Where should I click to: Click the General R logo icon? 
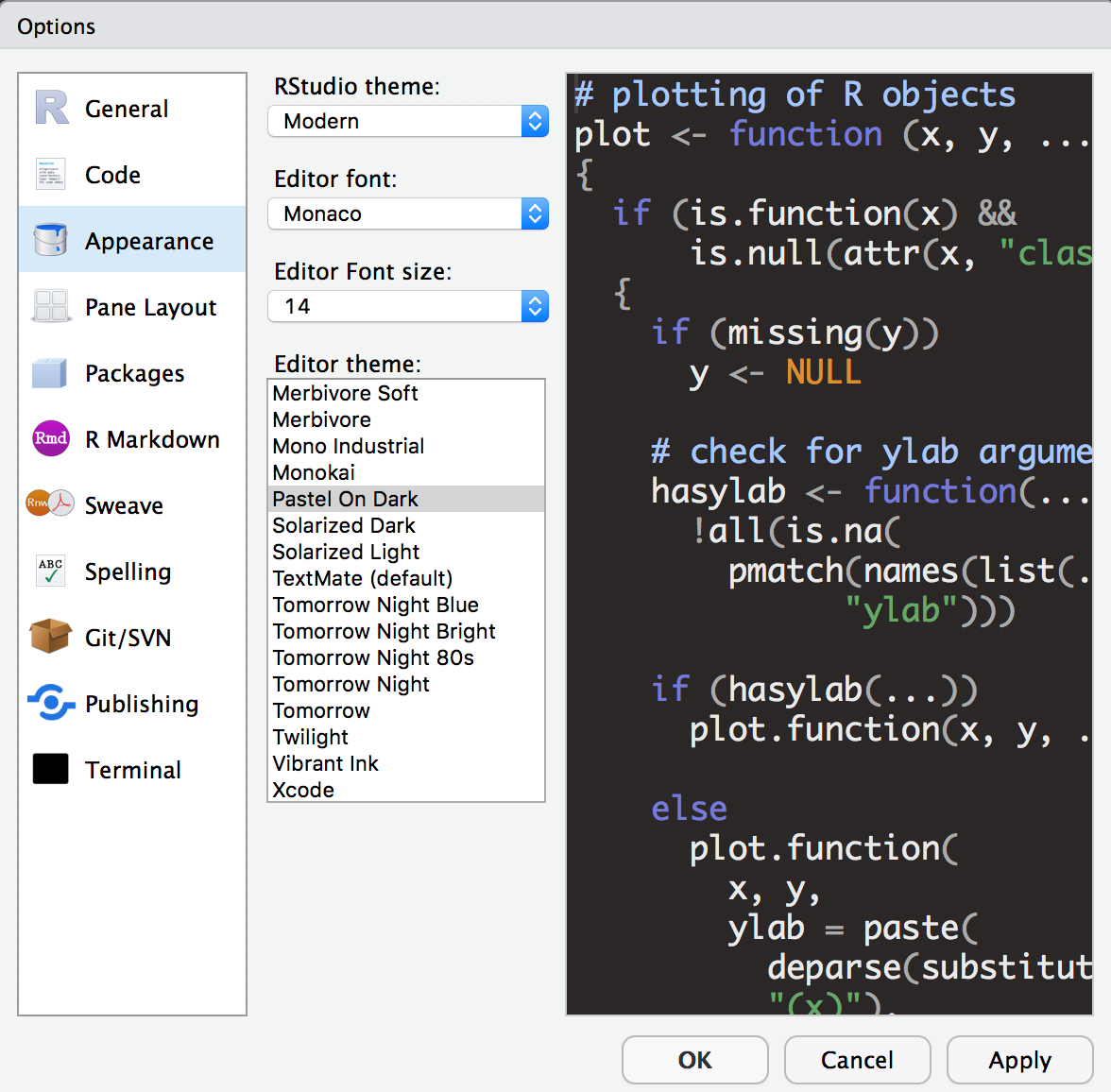51,108
